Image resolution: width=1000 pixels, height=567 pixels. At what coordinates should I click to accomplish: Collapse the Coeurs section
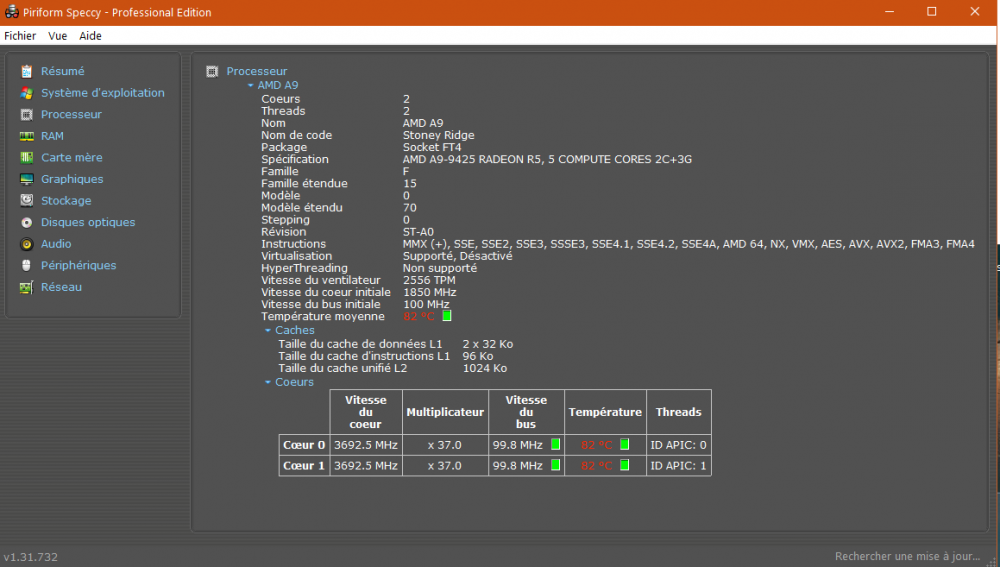click(x=268, y=382)
